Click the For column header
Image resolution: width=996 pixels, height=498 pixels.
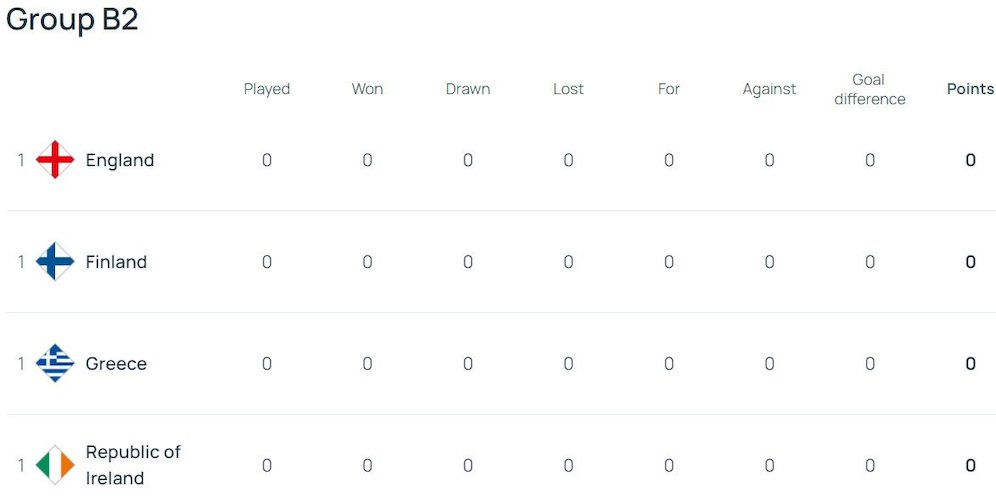coord(669,89)
